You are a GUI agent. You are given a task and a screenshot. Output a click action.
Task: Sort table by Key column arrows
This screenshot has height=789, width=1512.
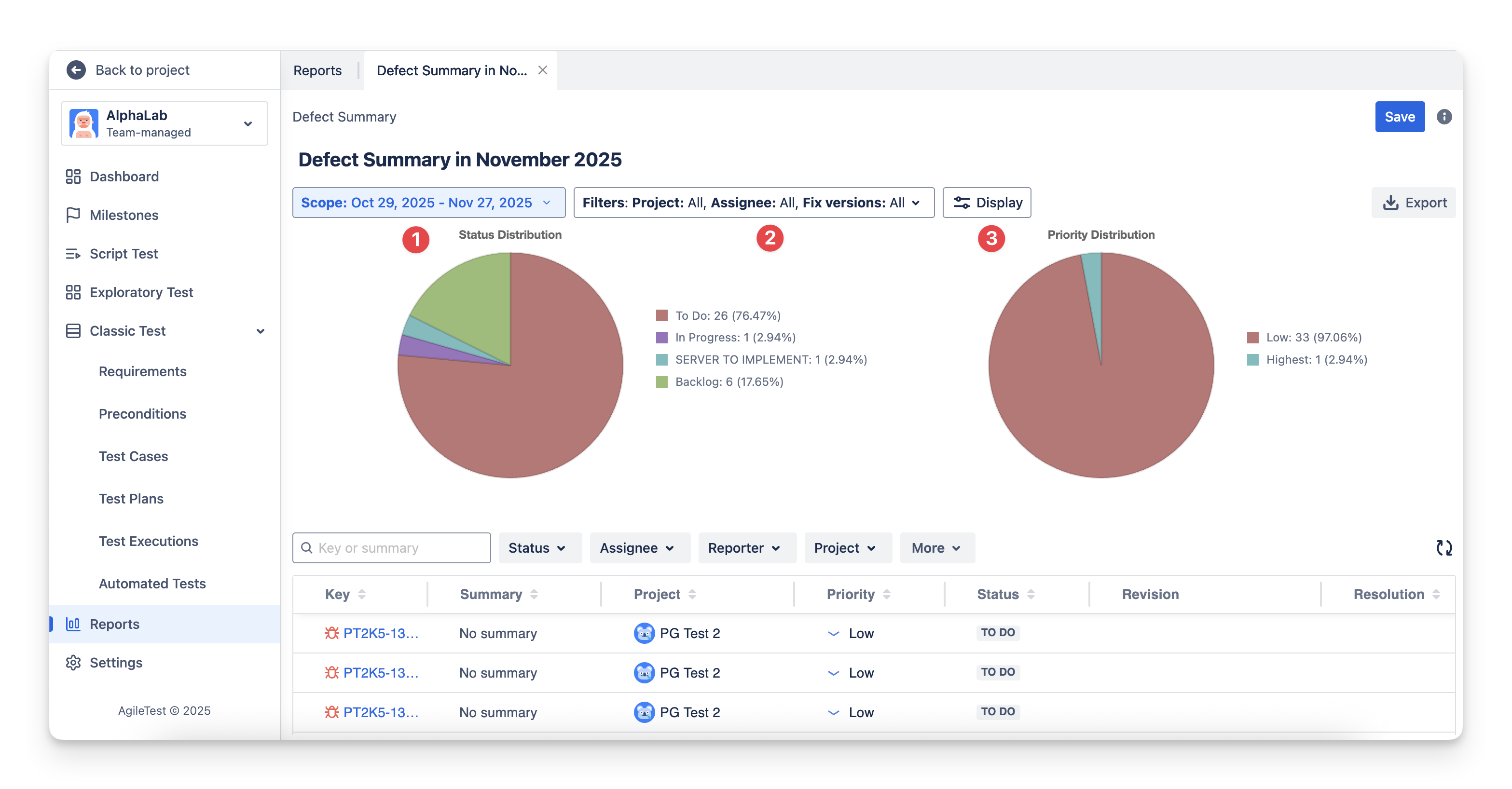[361, 594]
